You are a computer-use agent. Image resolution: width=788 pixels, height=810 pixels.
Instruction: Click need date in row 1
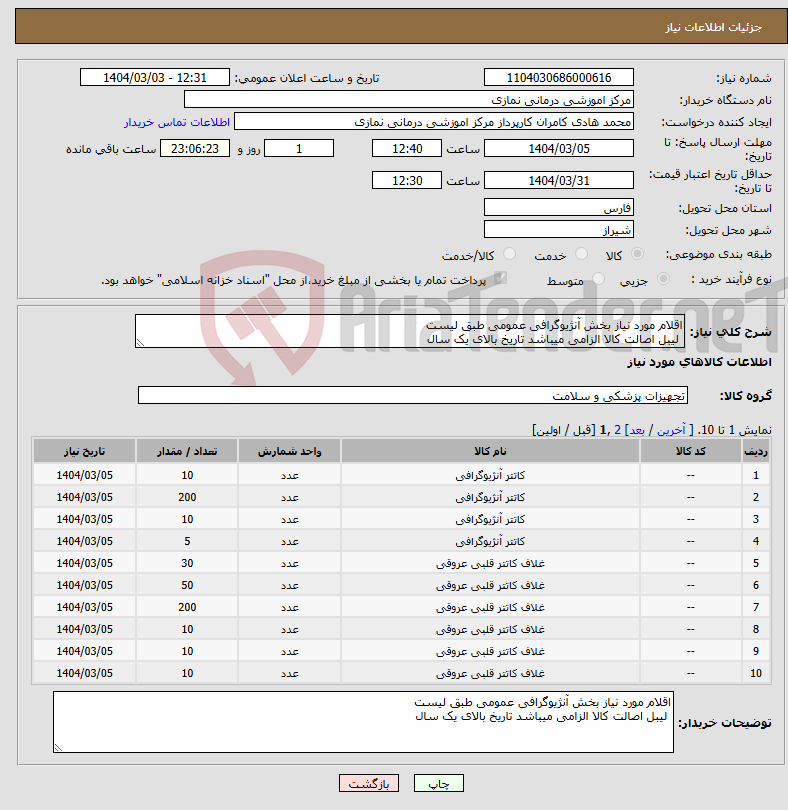coord(84,475)
